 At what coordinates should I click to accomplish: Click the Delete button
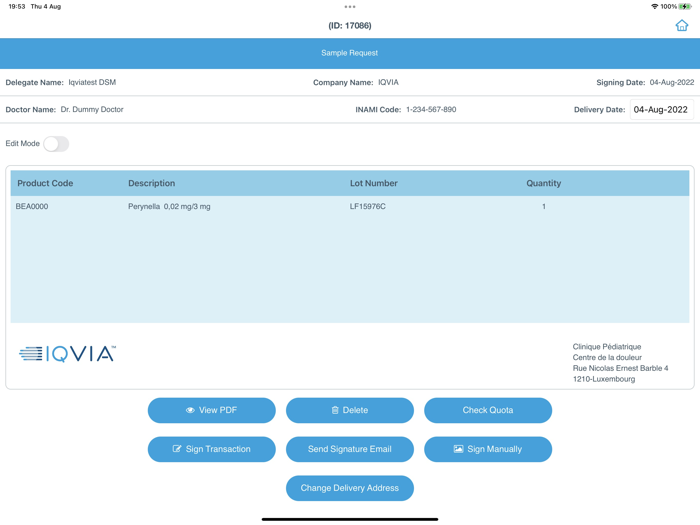[350, 410]
